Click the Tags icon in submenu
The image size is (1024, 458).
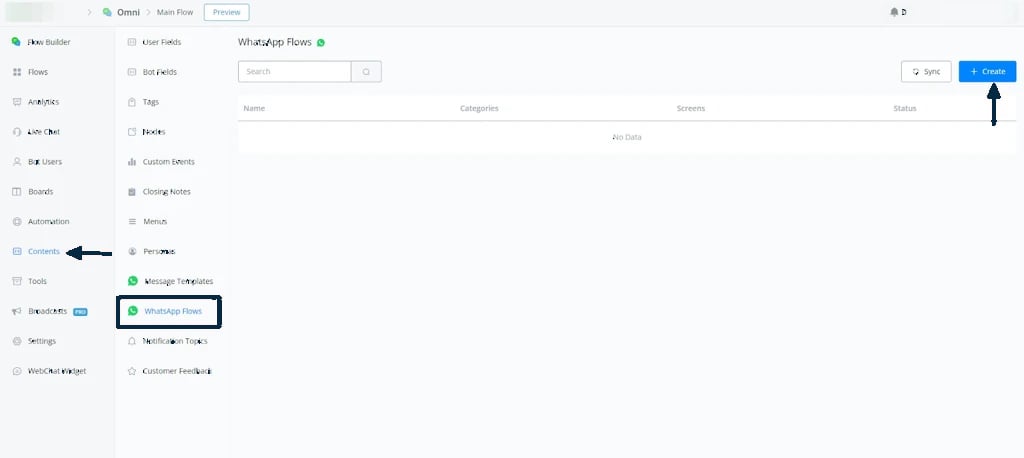[132, 102]
